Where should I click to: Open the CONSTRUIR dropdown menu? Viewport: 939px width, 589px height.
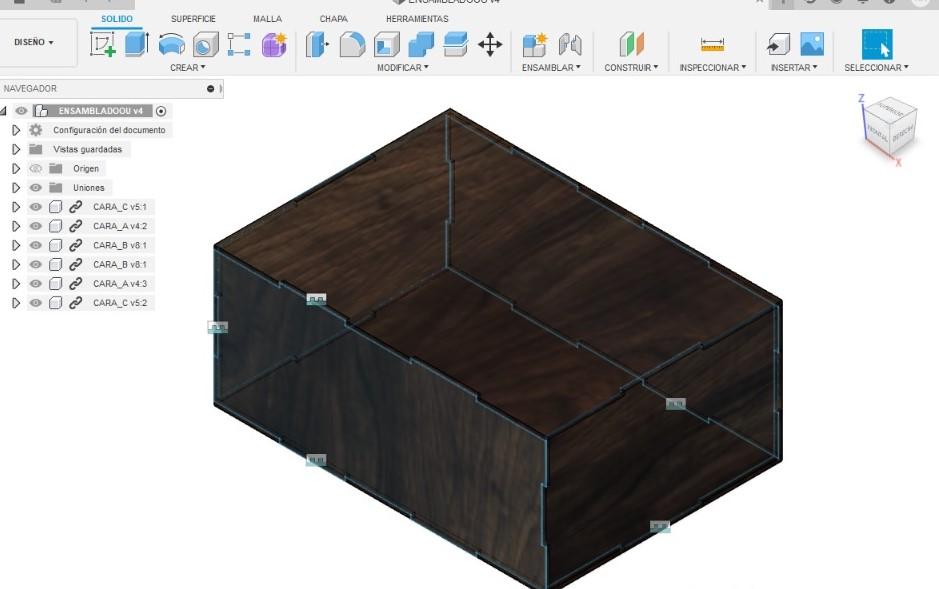point(631,68)
